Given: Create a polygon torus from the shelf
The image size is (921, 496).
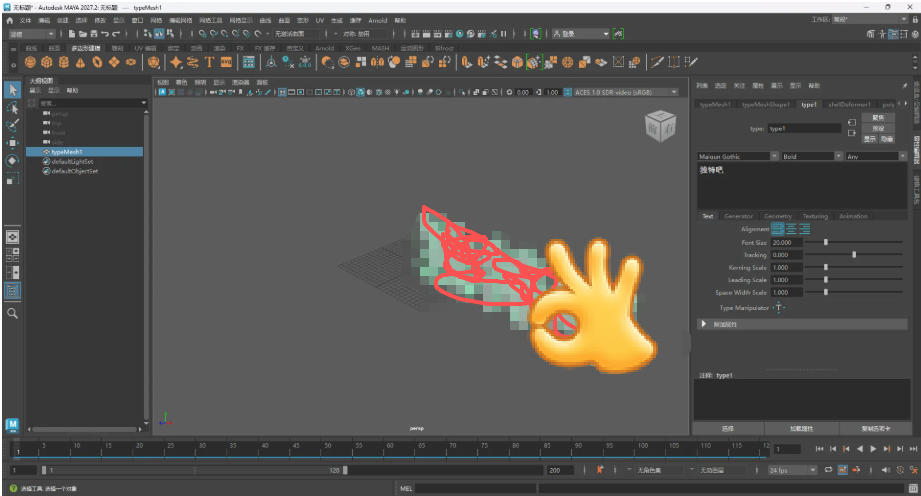Looking at the screenshot, I should click(x=97, y=62).
